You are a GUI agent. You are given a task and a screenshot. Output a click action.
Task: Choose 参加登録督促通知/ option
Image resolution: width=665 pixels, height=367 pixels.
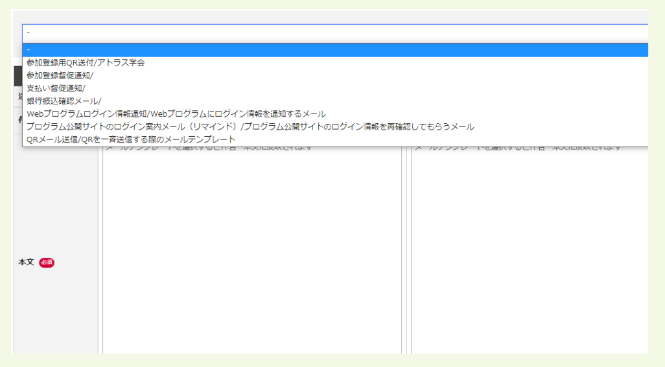coord(335,76)
